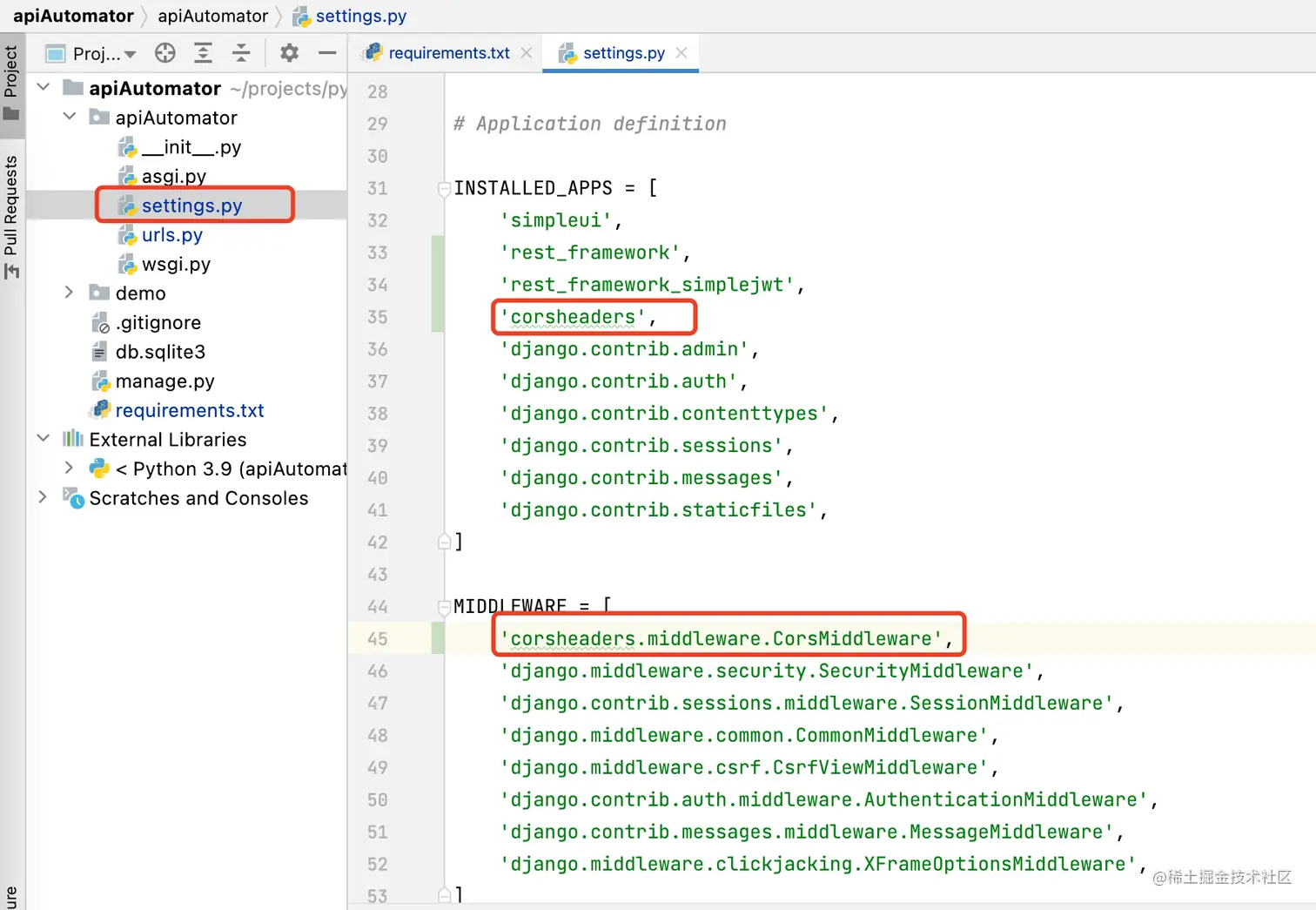This screenshot has width=1316, height=910.
Task: Click line number 35 in the gutter
Action: 377,317
